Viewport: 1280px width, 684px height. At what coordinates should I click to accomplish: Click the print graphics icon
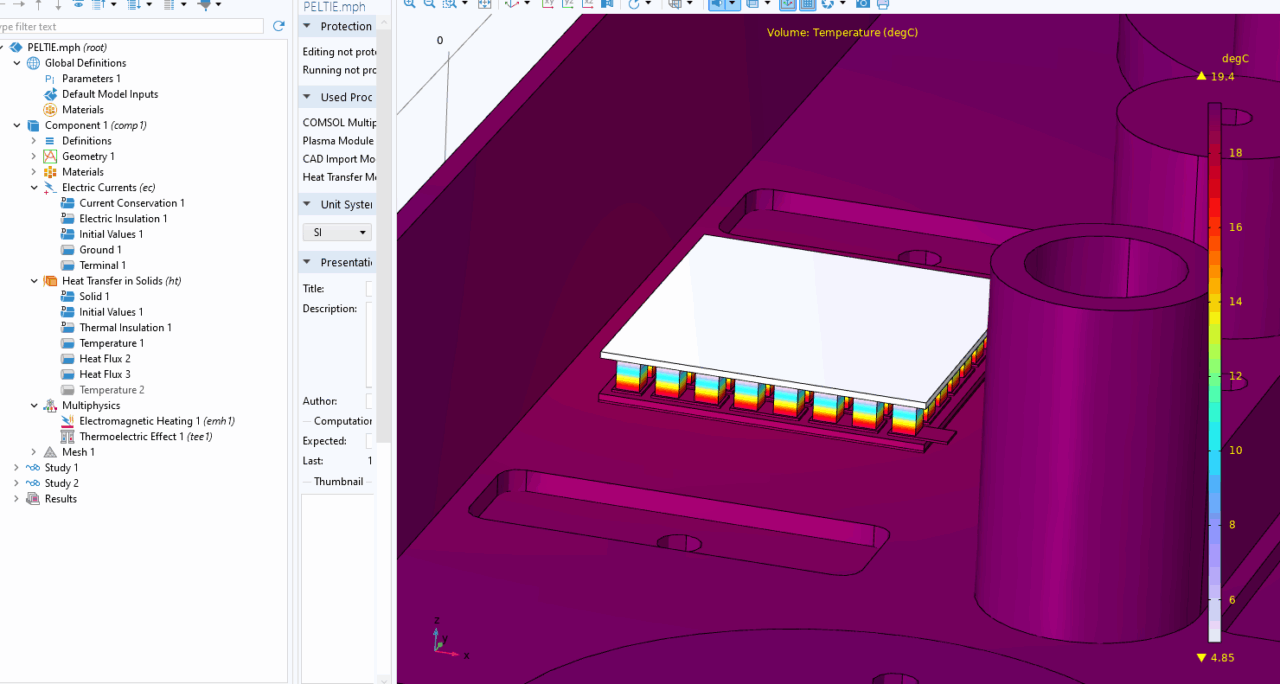click(883, 4)
